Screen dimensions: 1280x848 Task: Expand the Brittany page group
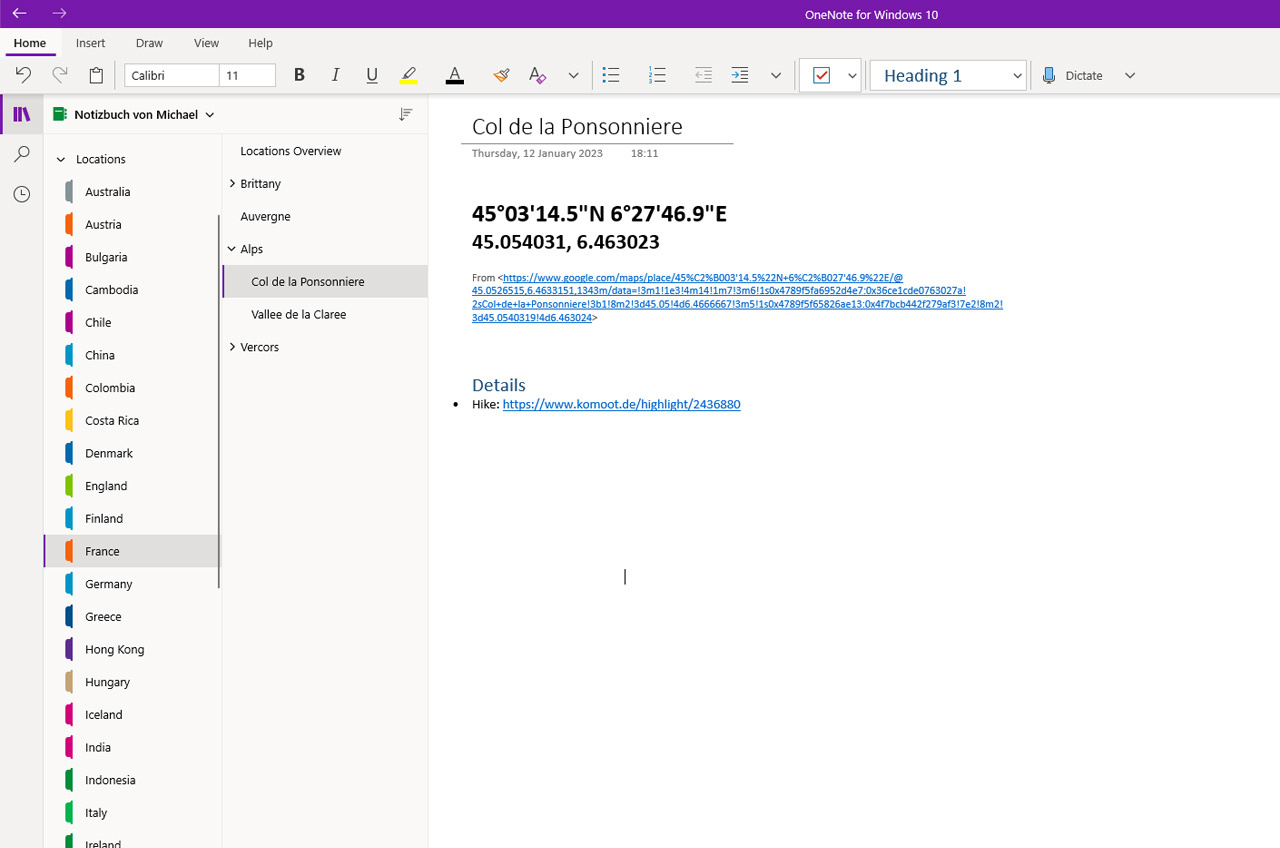click(232, 183)
